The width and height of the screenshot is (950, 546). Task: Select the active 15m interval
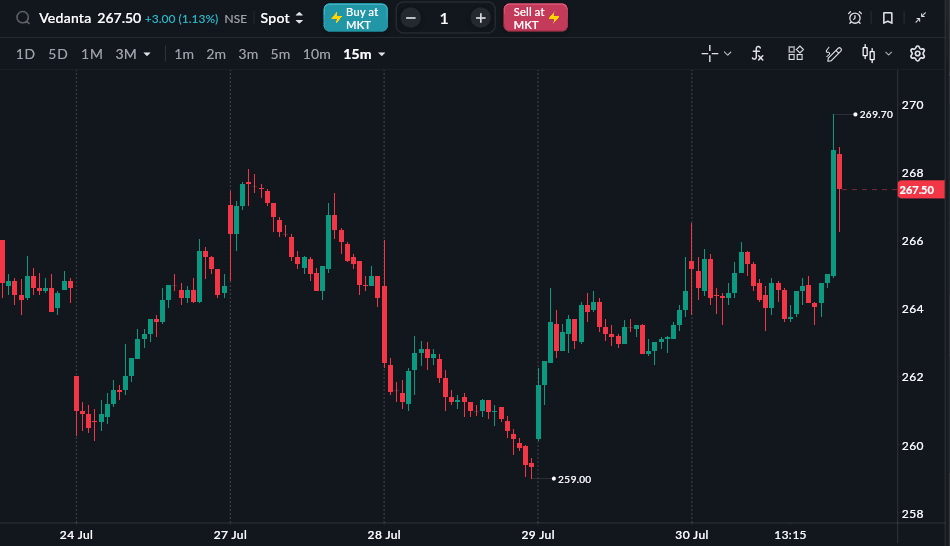[357, 54]
